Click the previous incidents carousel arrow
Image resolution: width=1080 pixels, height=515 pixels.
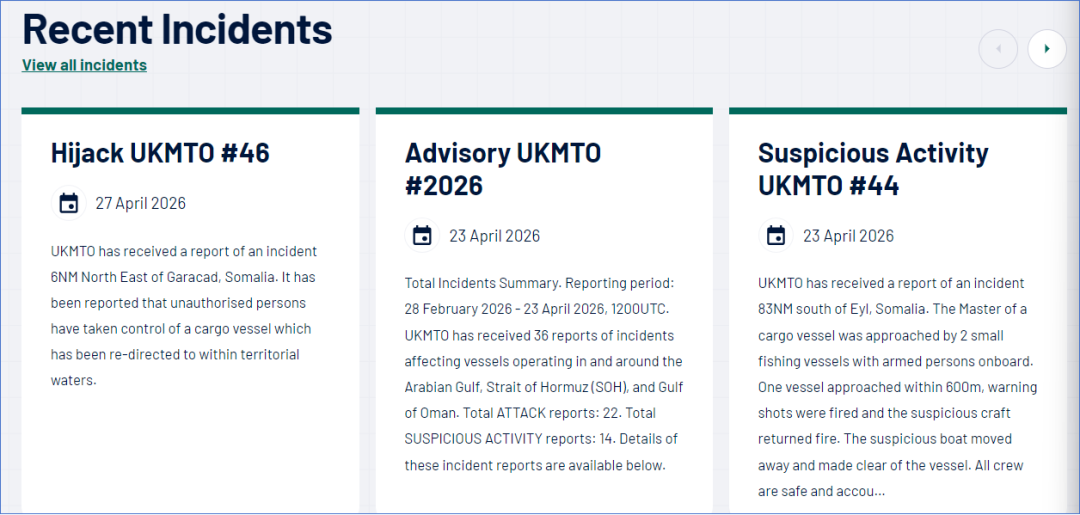pyautogui.click(x=998, y=49)
